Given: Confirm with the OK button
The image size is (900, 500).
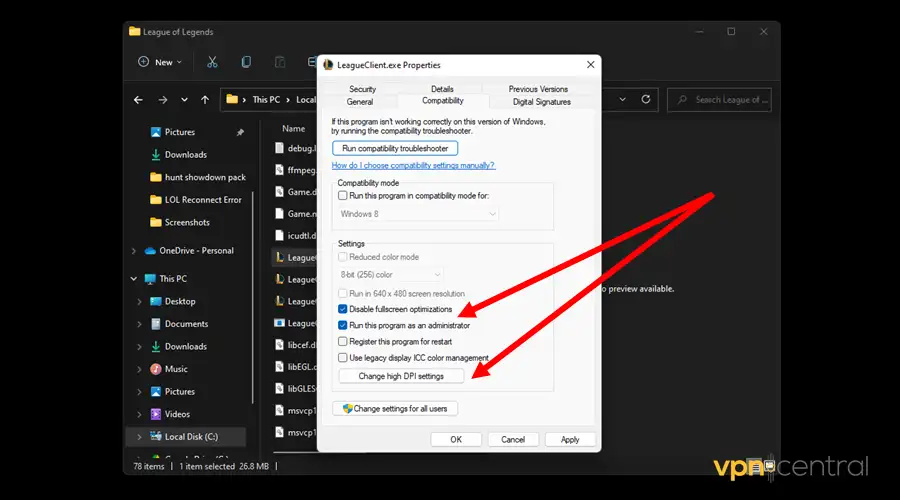Looking at the screenshot, I should [456, 440].
